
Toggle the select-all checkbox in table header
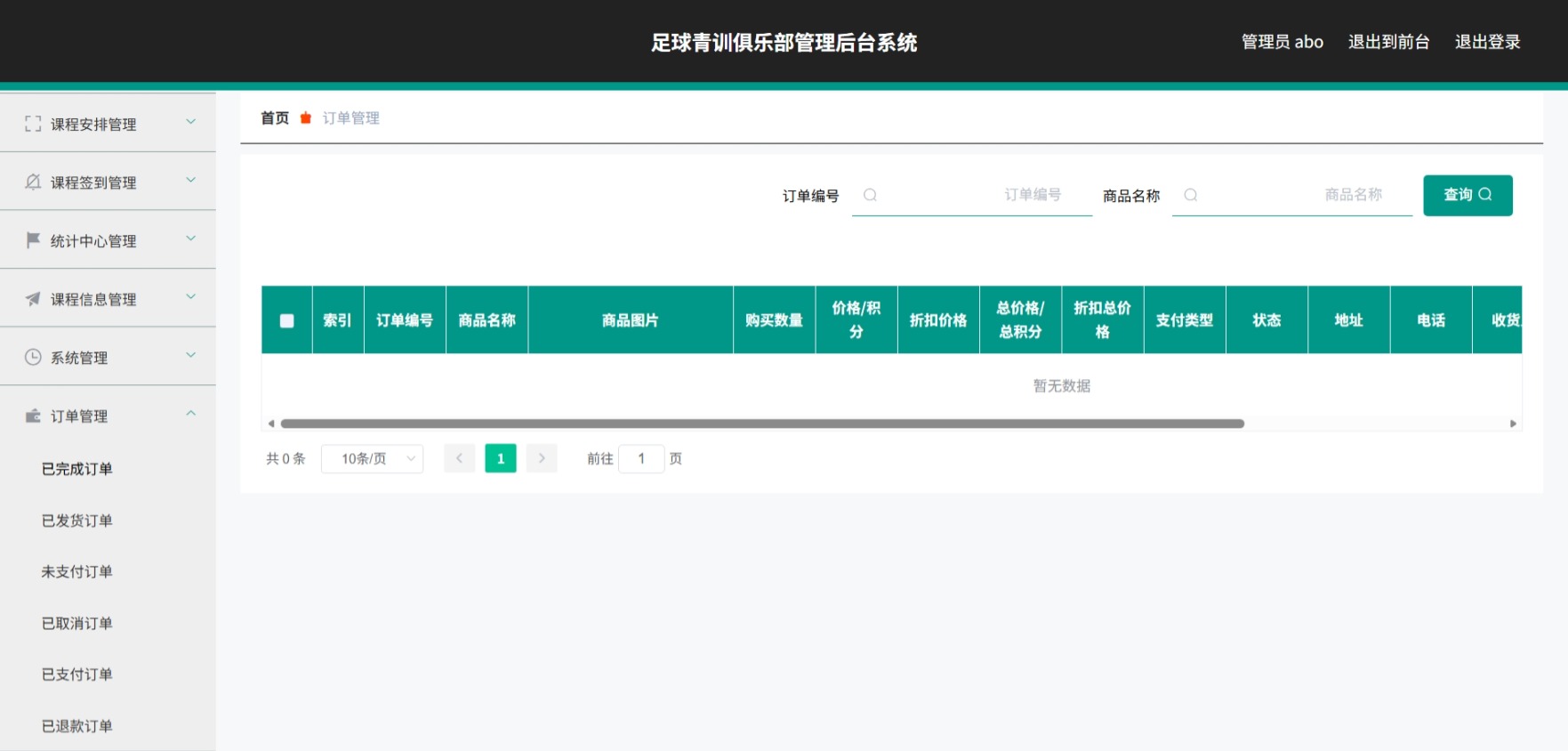click(286, 320)
